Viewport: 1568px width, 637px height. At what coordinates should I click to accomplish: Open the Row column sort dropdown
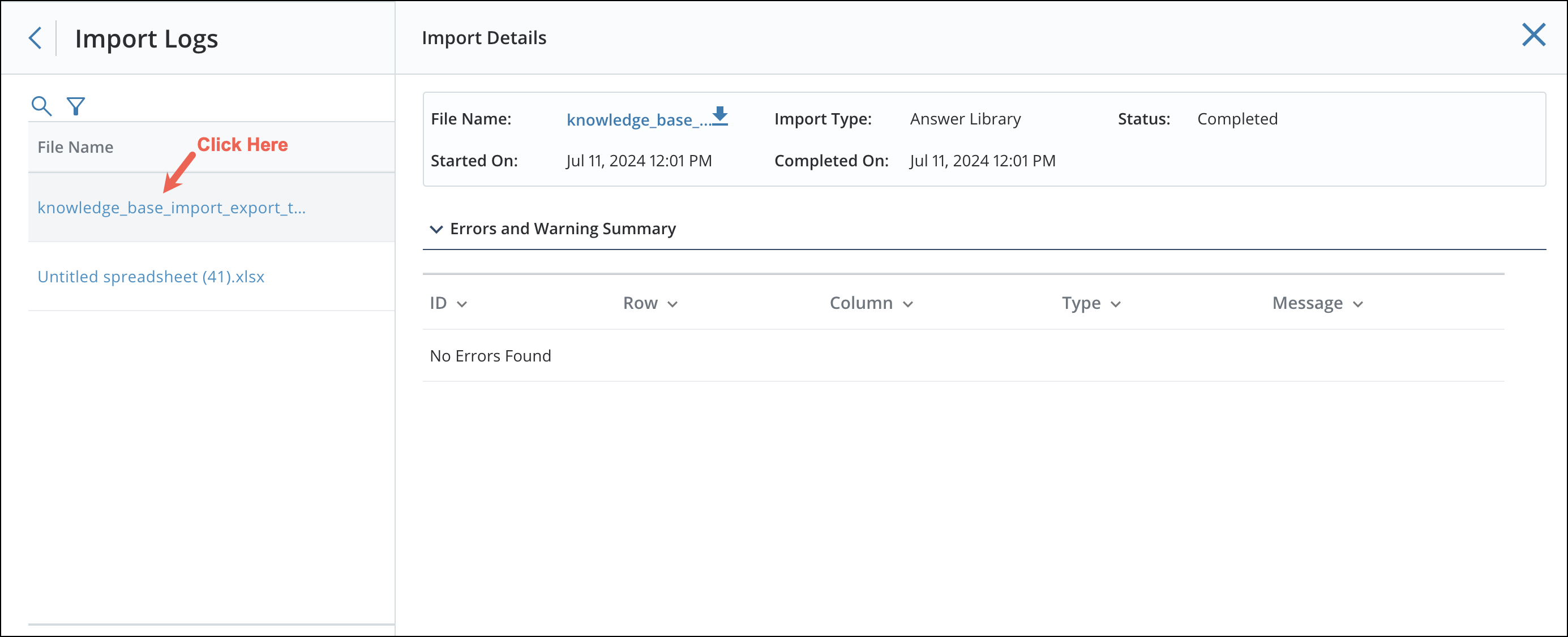click(674, 303)
